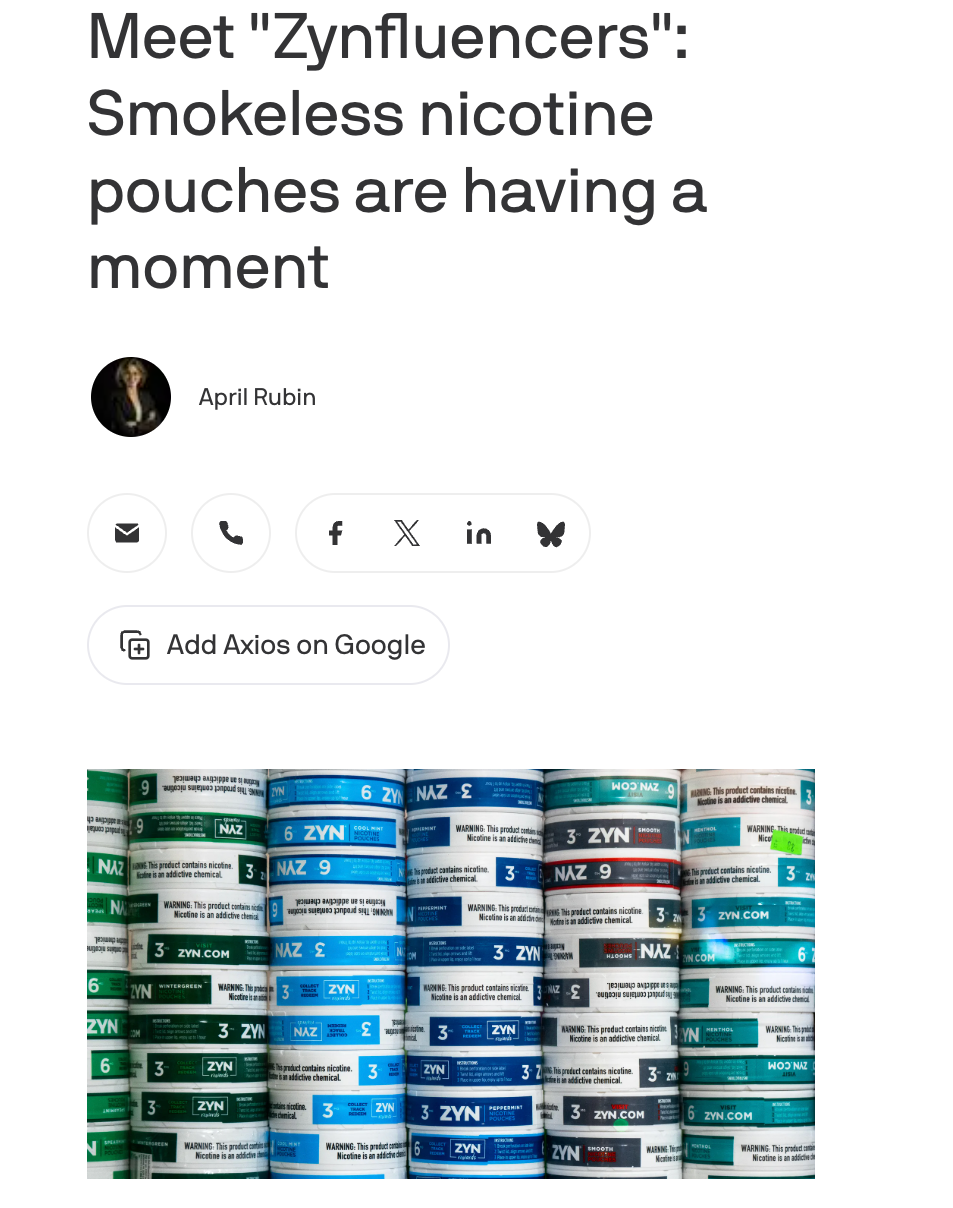Open April Rubin's author avatar
Screen dimensions: 953x1208
[131, 397]
